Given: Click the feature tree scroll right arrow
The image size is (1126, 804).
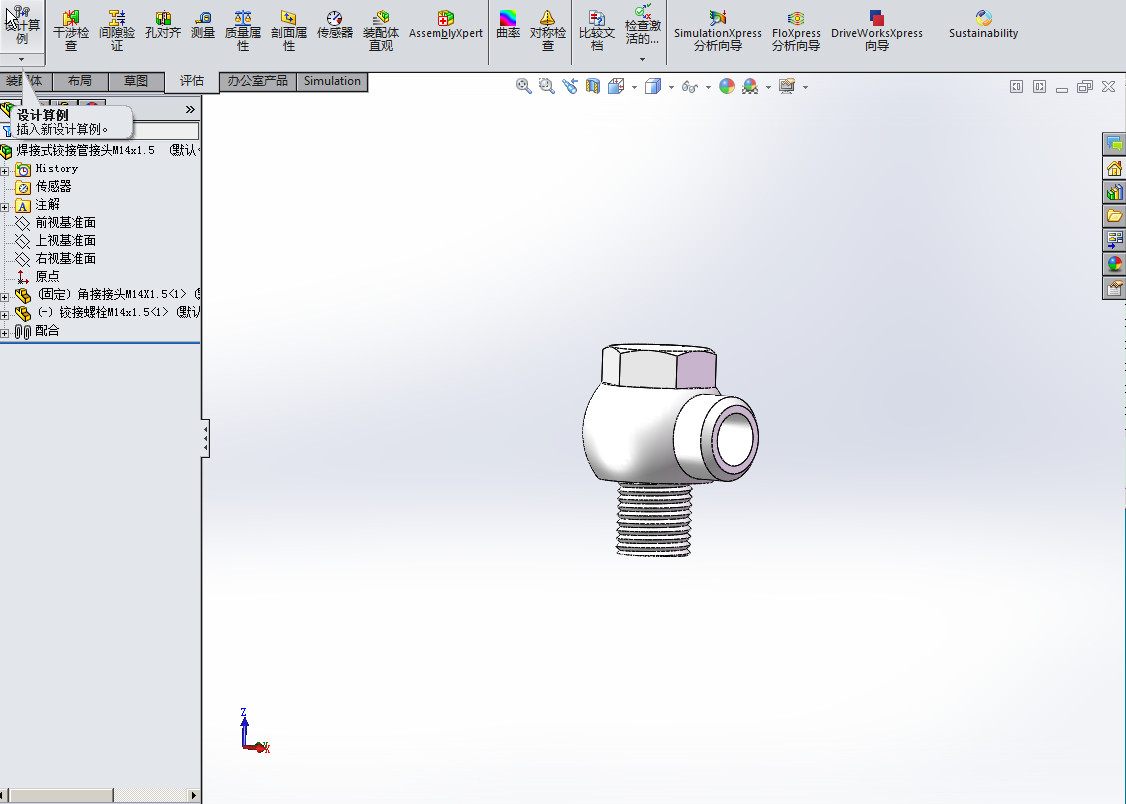Looking at the screenshot, I should pos(193,795).
